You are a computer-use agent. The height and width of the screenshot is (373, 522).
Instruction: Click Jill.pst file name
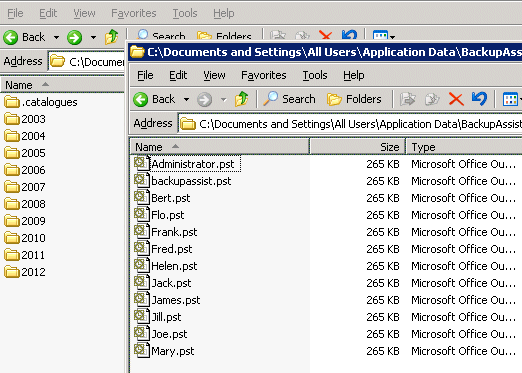point(166,317)
